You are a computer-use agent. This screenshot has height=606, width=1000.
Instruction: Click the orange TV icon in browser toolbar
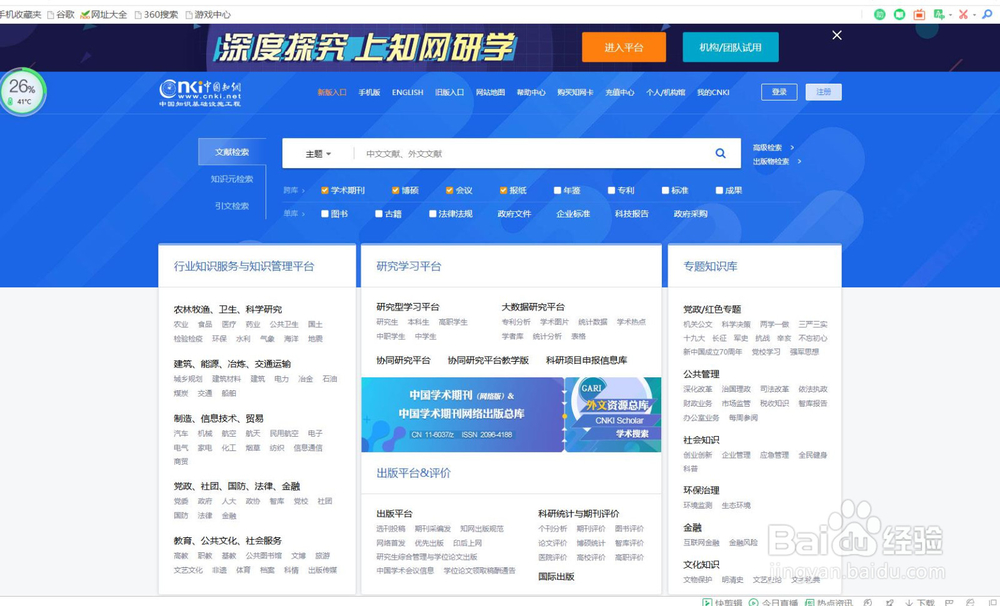(919, 14)
